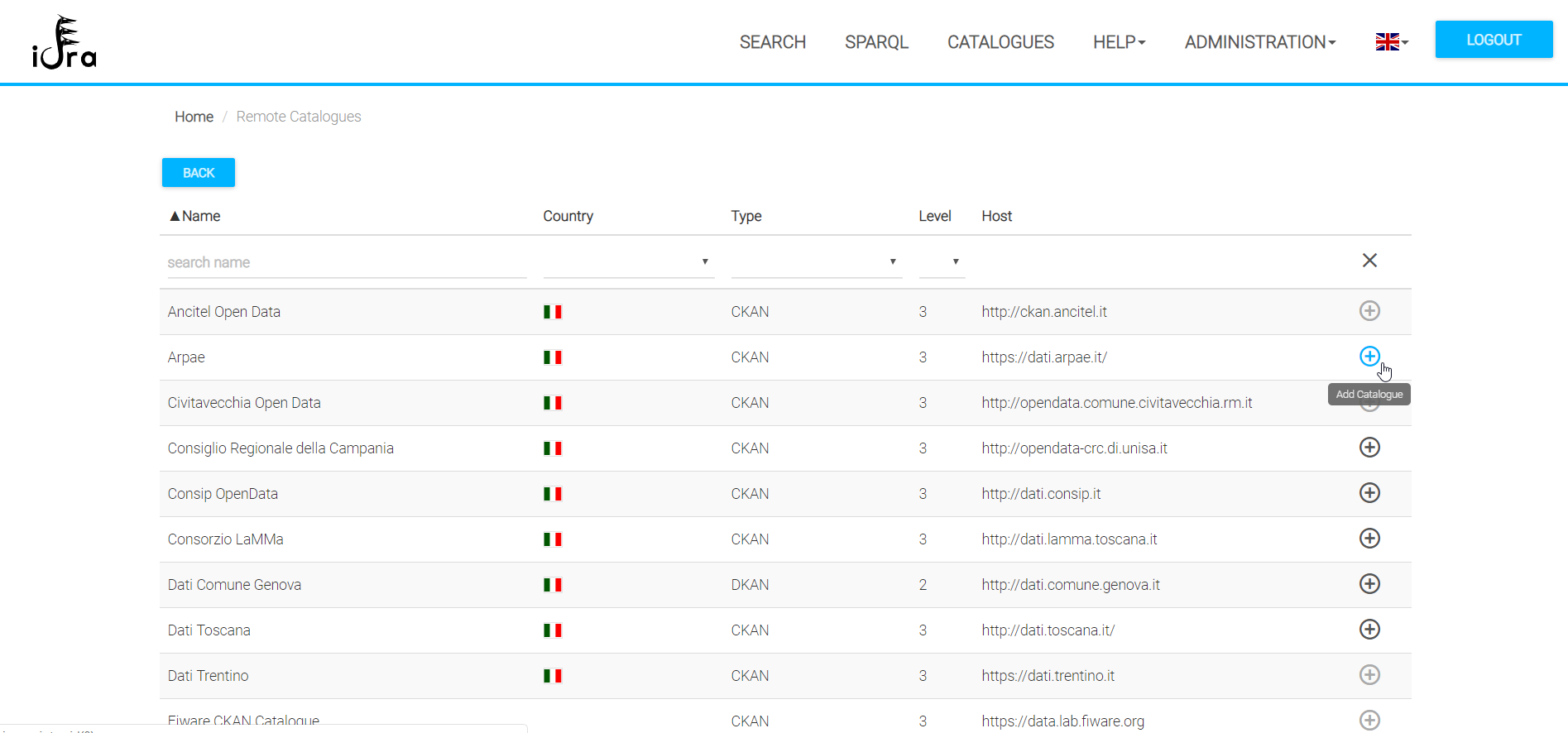Sort the table by the Name column
The height and width of the screenshot is (733, 1568).
click(x=195, y=216)
